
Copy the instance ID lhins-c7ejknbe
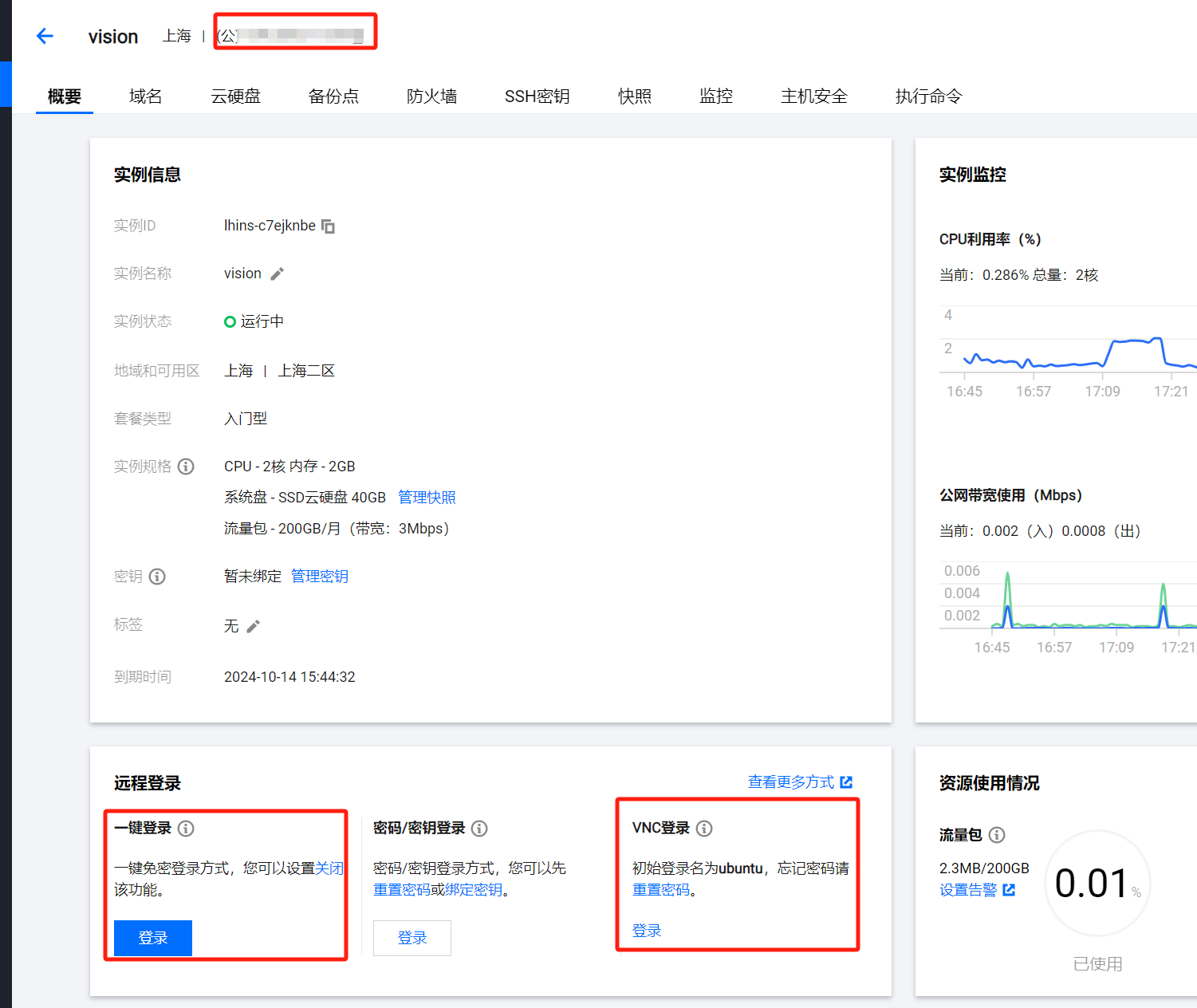(328, 226)
